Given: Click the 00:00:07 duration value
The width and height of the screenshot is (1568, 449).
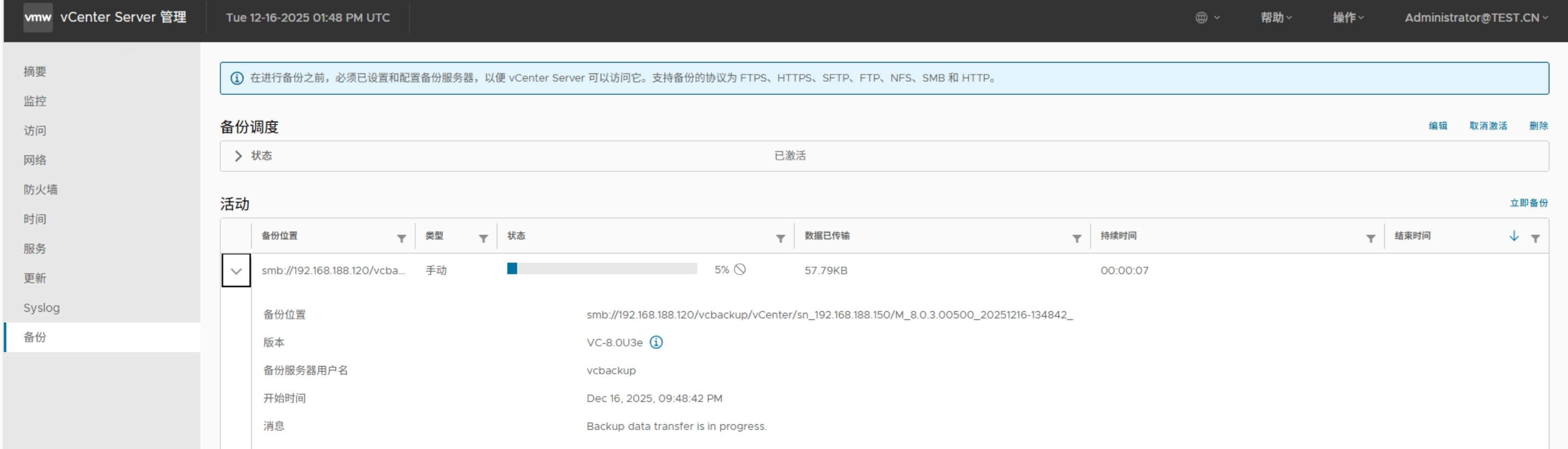Looking at the screenshot, I should coord(1124,271).
